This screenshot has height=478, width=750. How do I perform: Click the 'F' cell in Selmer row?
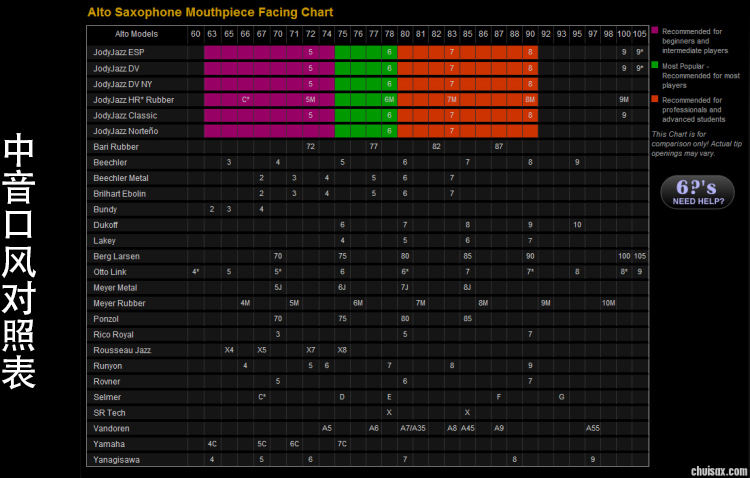point(499,397)
